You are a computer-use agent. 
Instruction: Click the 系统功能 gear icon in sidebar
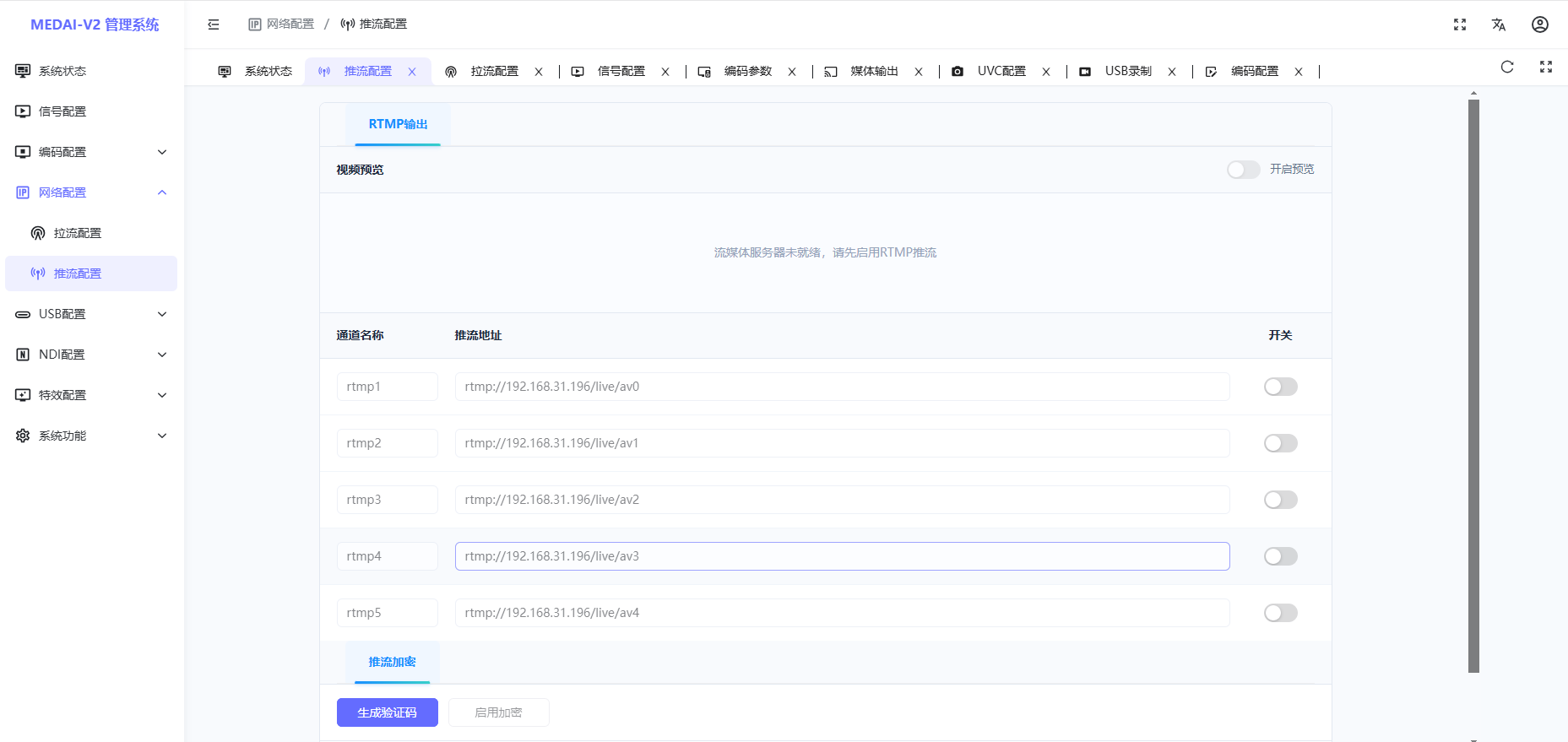tap(23, 436)
